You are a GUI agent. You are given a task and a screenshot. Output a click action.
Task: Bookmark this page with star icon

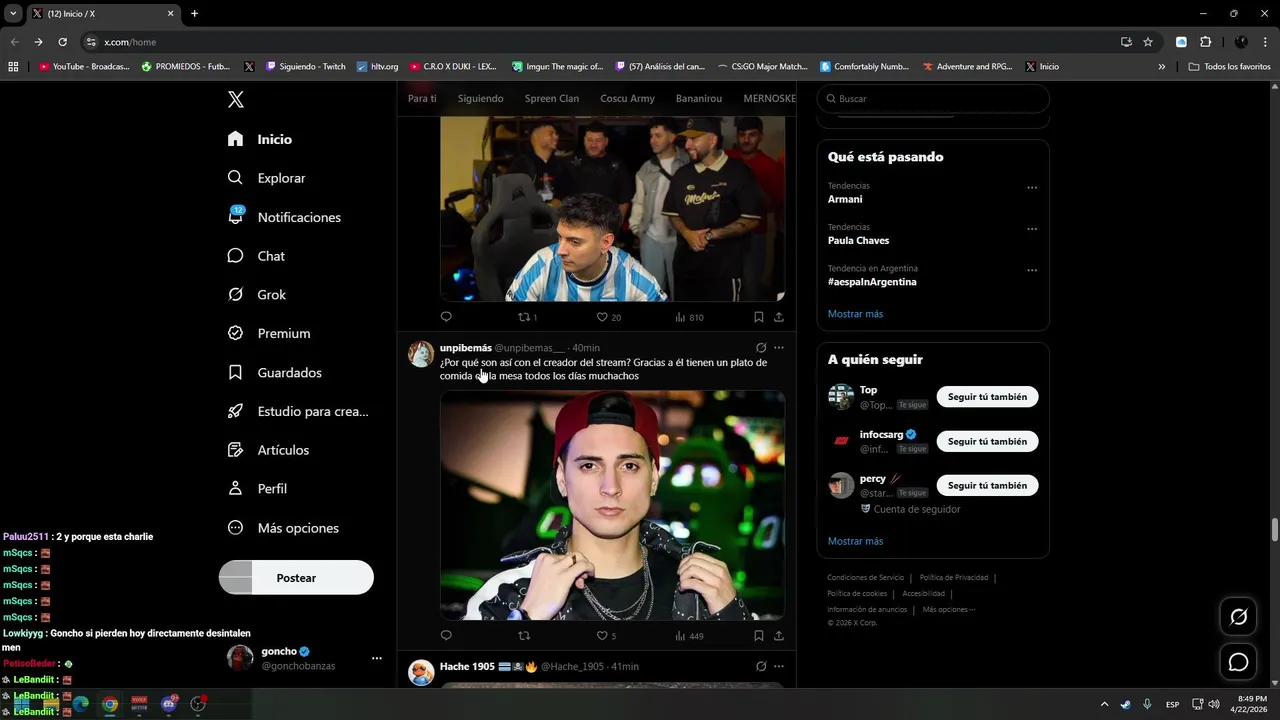click(x=1148, y=42)
